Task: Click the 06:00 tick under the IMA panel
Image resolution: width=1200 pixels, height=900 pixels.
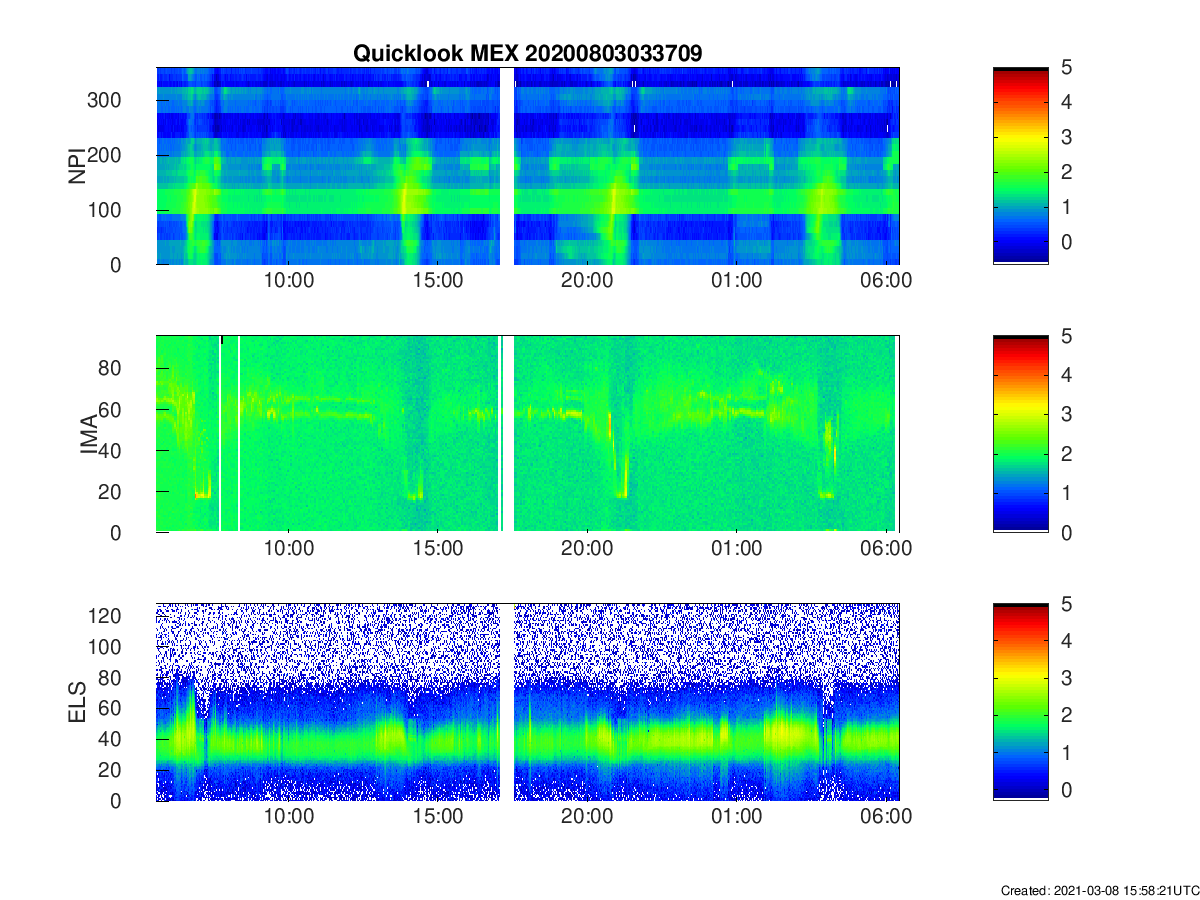Action: (887, 549)
